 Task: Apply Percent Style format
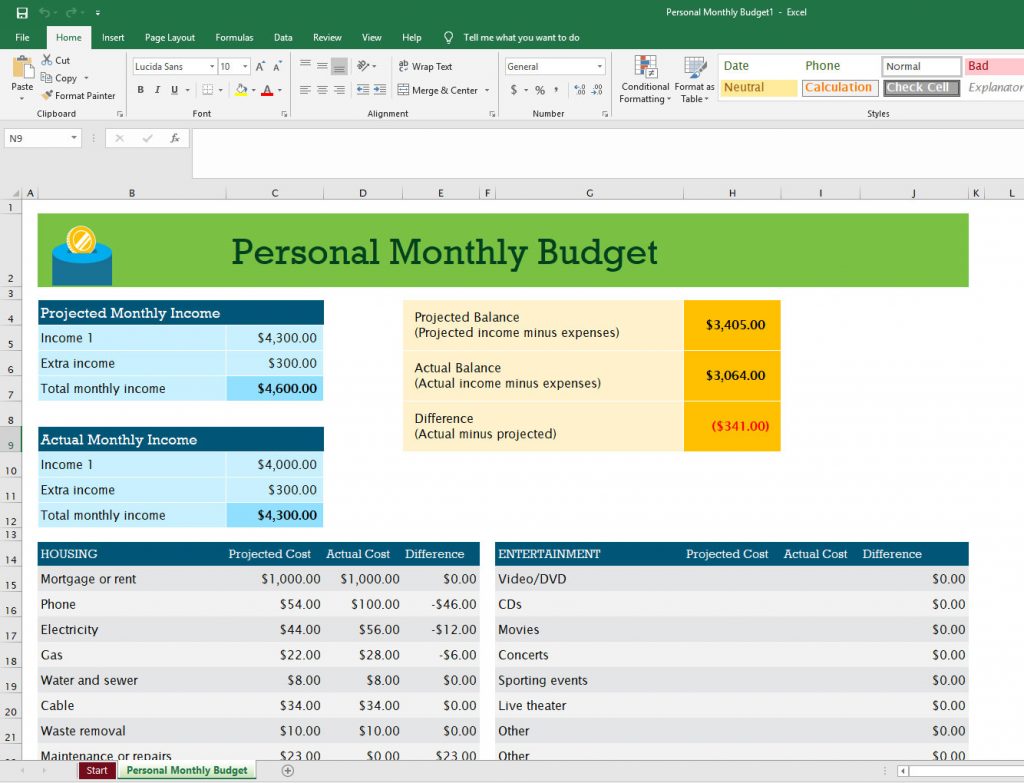pos(540,90)
